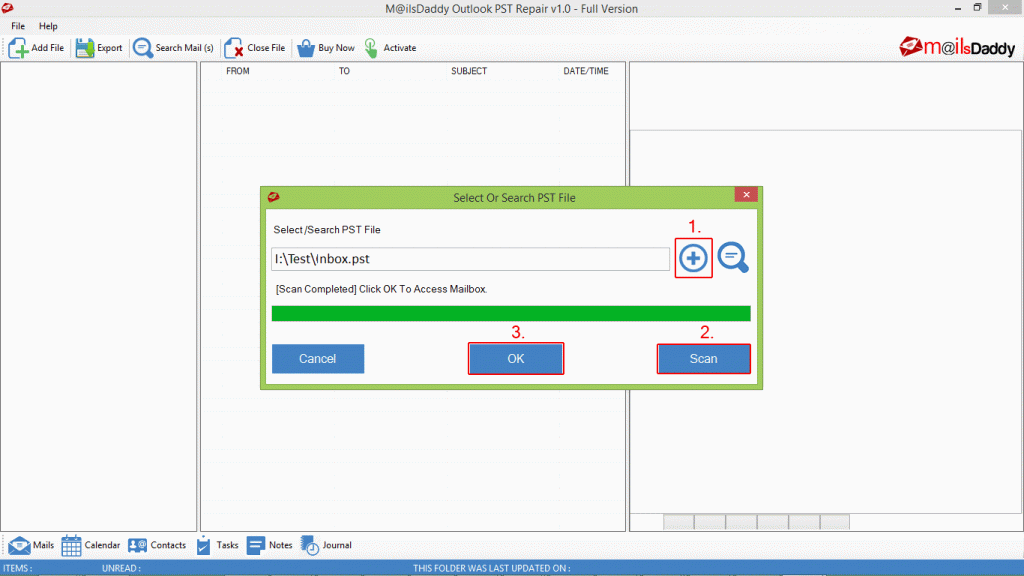This screenshot has height=576, width=1024.
Task: Click the plus icon to add PST file
Action: click(x=693, y=258)
